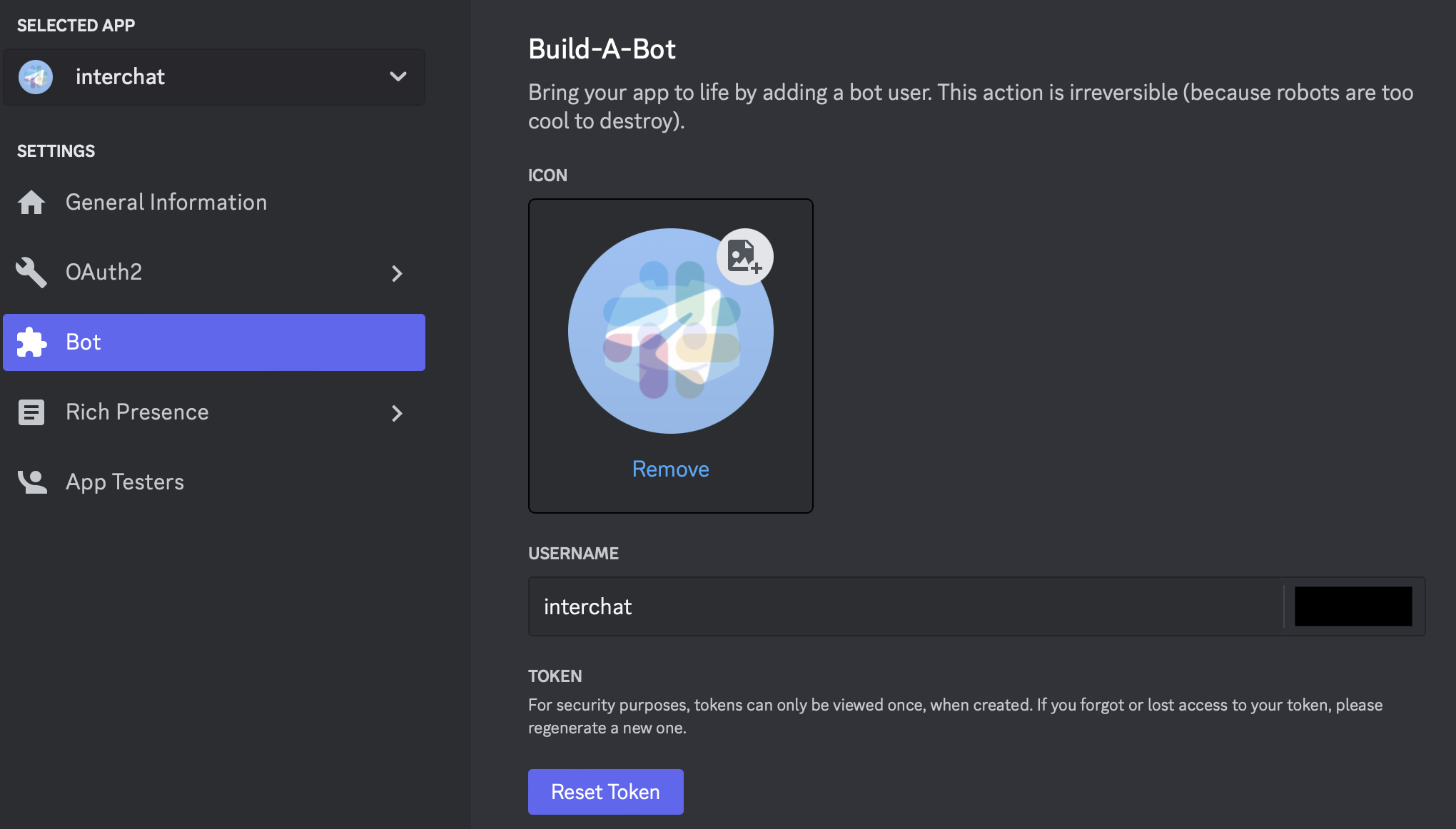Click the large bot icon image
Image resolution: width=1456 pixels, height=829 pixels.
(x=671, y=331)
